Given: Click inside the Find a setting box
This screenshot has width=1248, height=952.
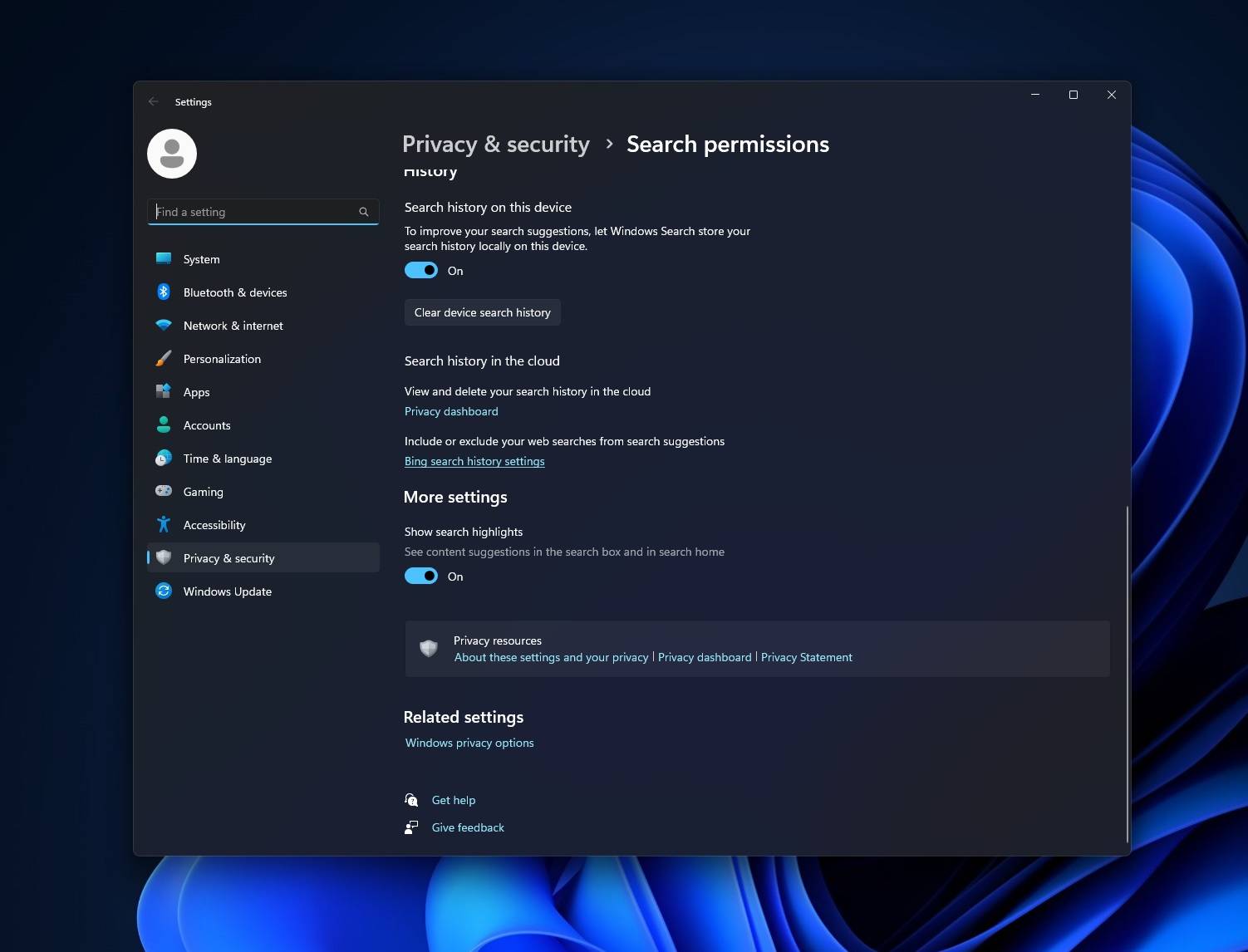Looking at the screenshot, I should (x=258, y=211).
